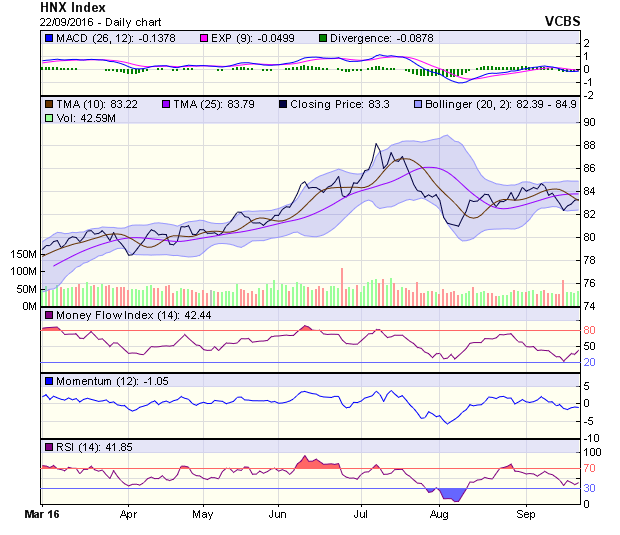Image resolution: width=620 pixels, height=535 pixels.
Task: Click the 150M volume axis label
Action: pos(23,255)
